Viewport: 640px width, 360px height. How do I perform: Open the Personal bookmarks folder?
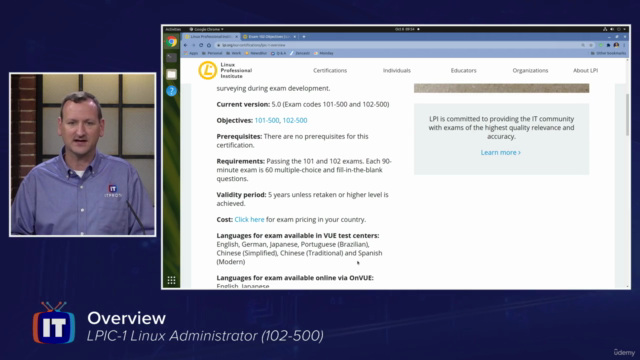[212, 53]
